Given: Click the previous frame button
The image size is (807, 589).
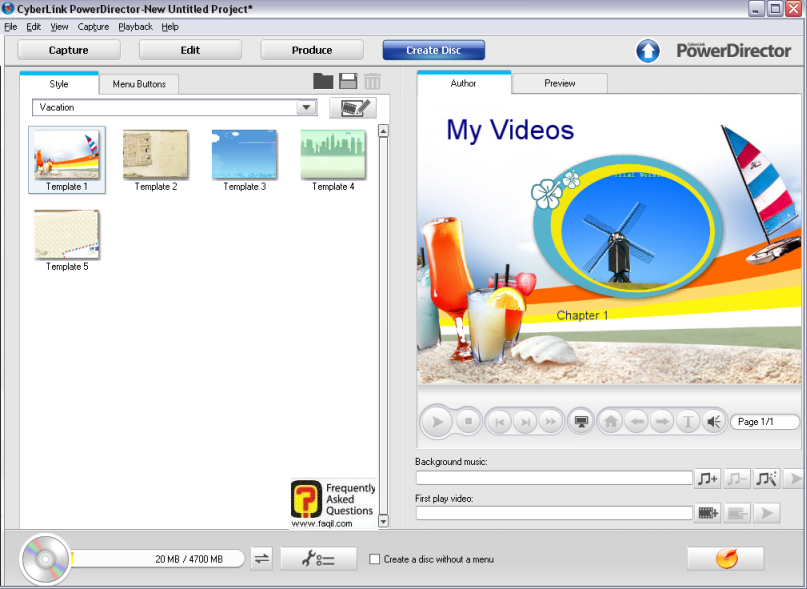Looking at the screenshot, I should pos(499,422).
